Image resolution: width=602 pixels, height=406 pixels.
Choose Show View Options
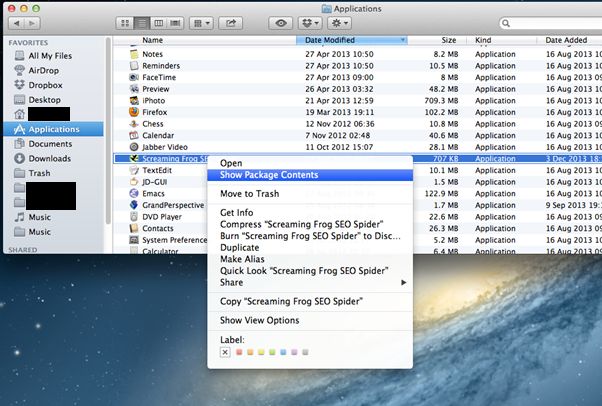point(310,320)
